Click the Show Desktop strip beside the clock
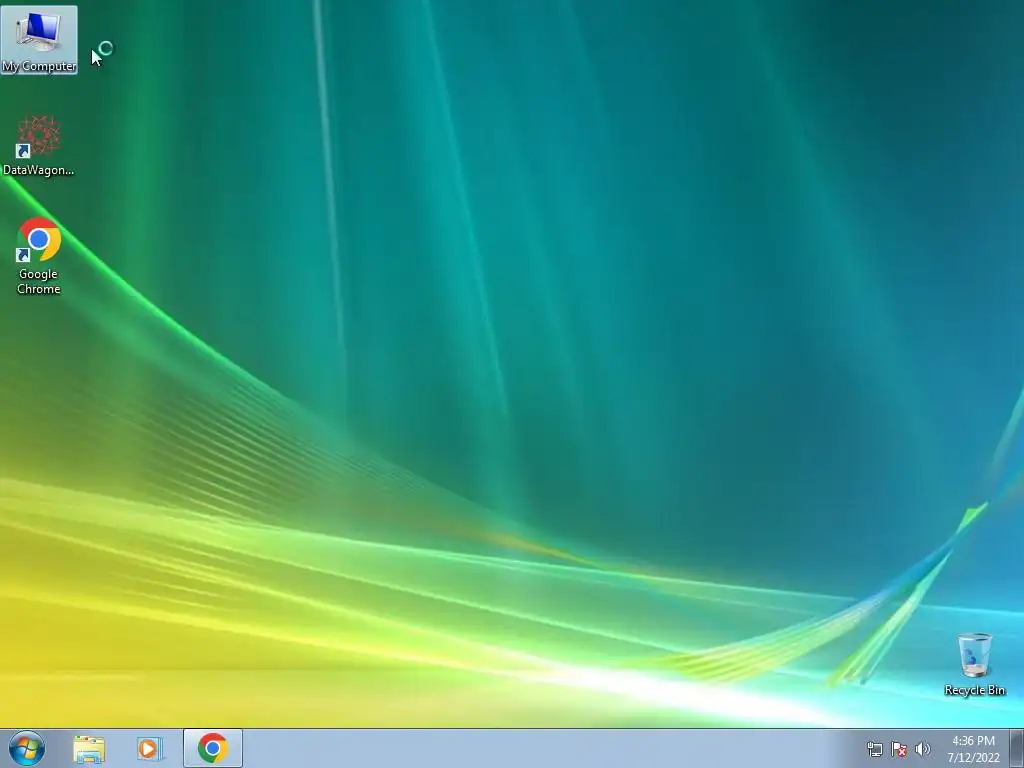Screen dimensions: 1024x768 point(1017,748)
